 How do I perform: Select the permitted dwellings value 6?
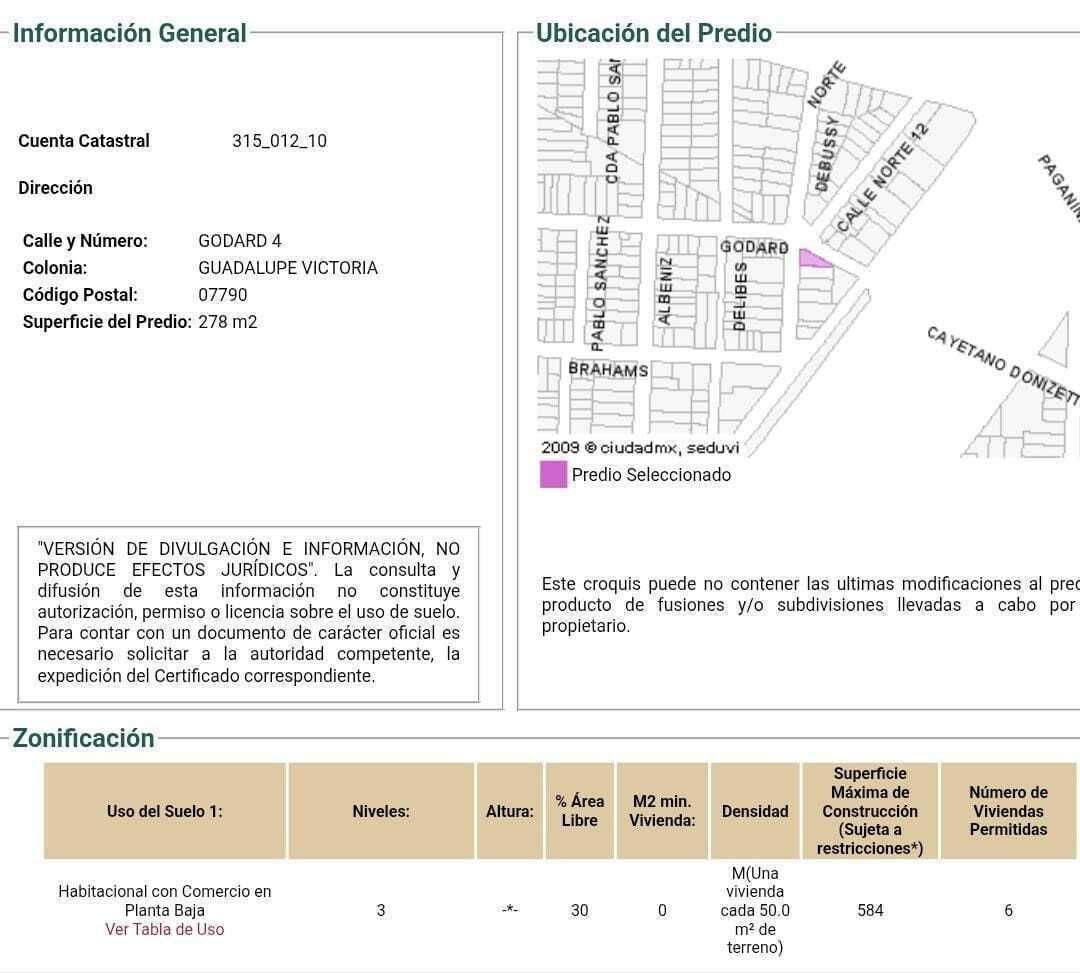[x=1008, y=910]
